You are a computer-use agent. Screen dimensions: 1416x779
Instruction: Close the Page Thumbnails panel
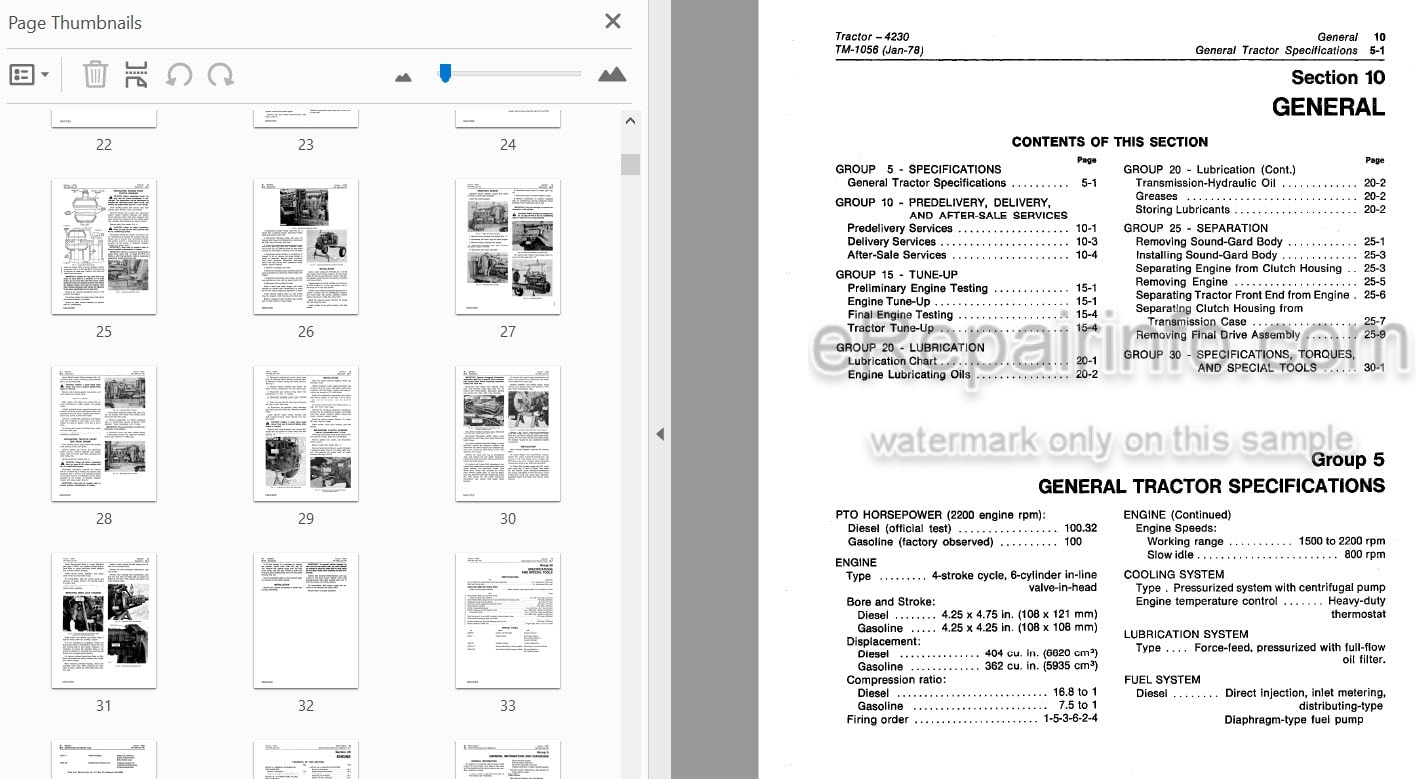tap(613, 21)
